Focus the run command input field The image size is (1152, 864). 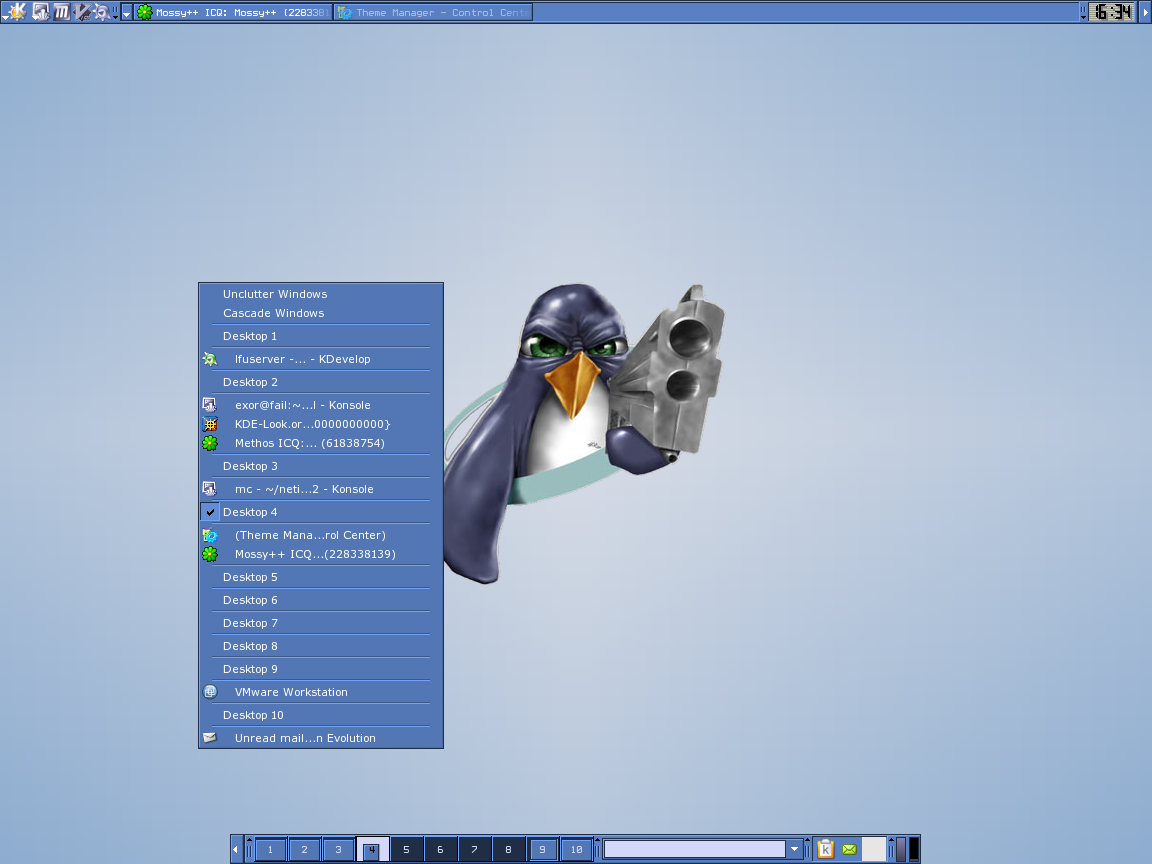click(695, 849)
